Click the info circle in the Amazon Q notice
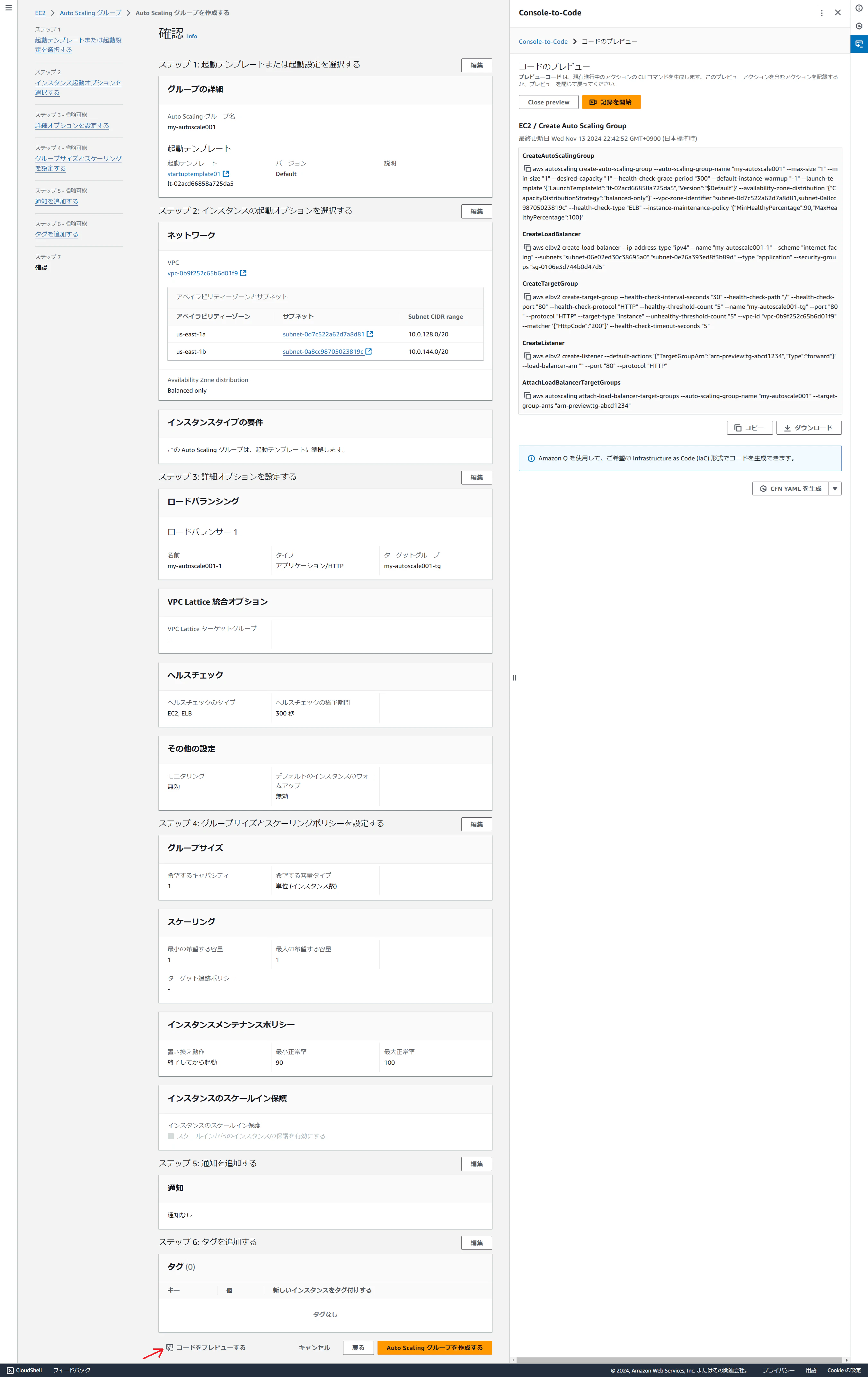This screenshot has height=1377, width=868. pos(531,458)
